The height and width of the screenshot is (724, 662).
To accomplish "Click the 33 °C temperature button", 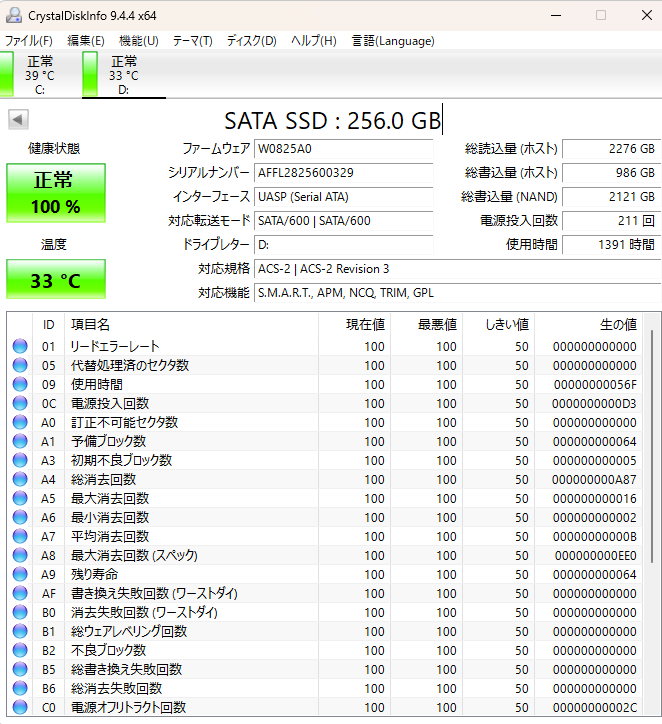I will tap(56, 279).
